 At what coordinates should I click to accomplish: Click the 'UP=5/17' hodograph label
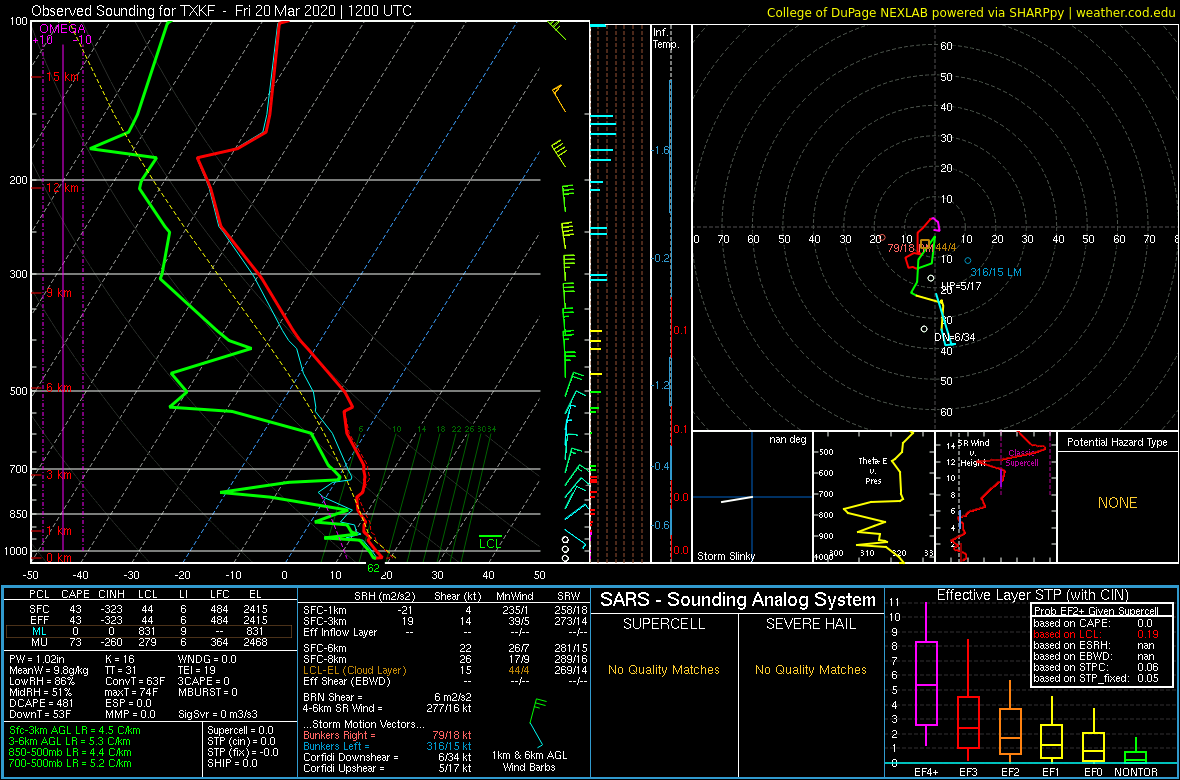tap(961, 288)
